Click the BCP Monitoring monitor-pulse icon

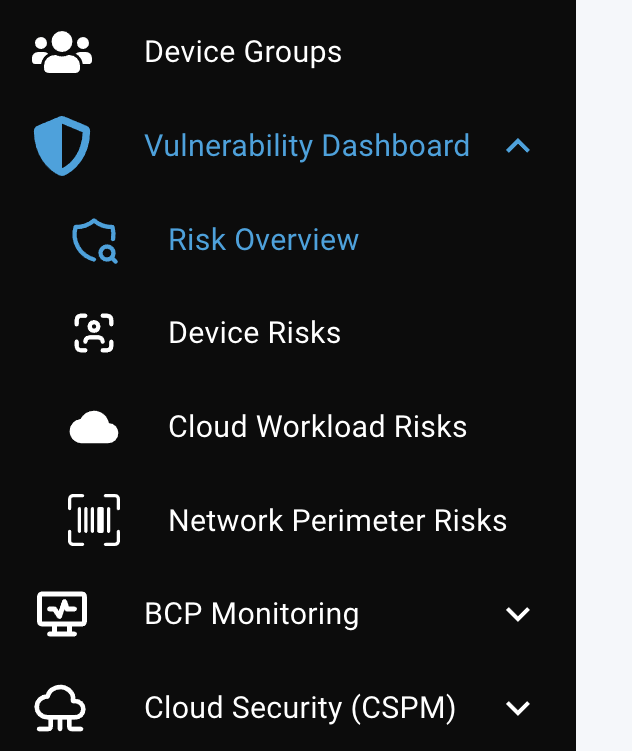62,614
